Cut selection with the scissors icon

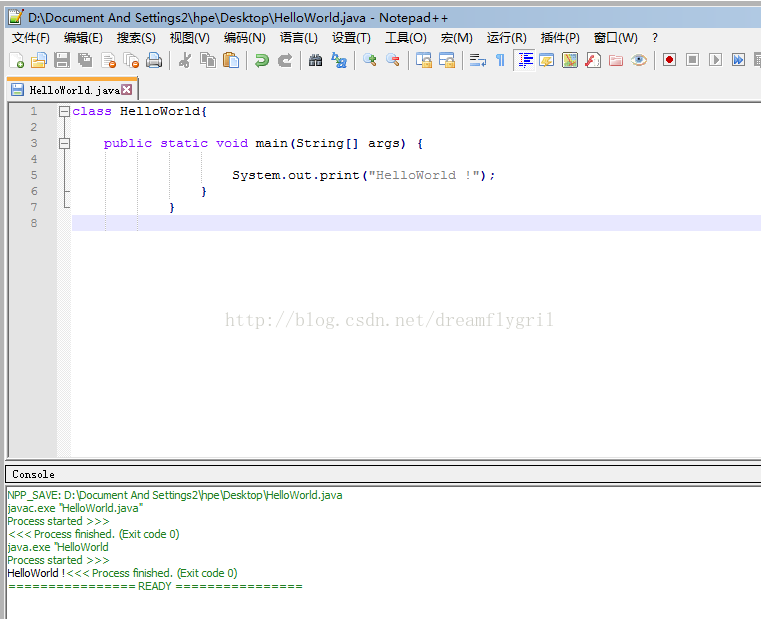[184, 60]
